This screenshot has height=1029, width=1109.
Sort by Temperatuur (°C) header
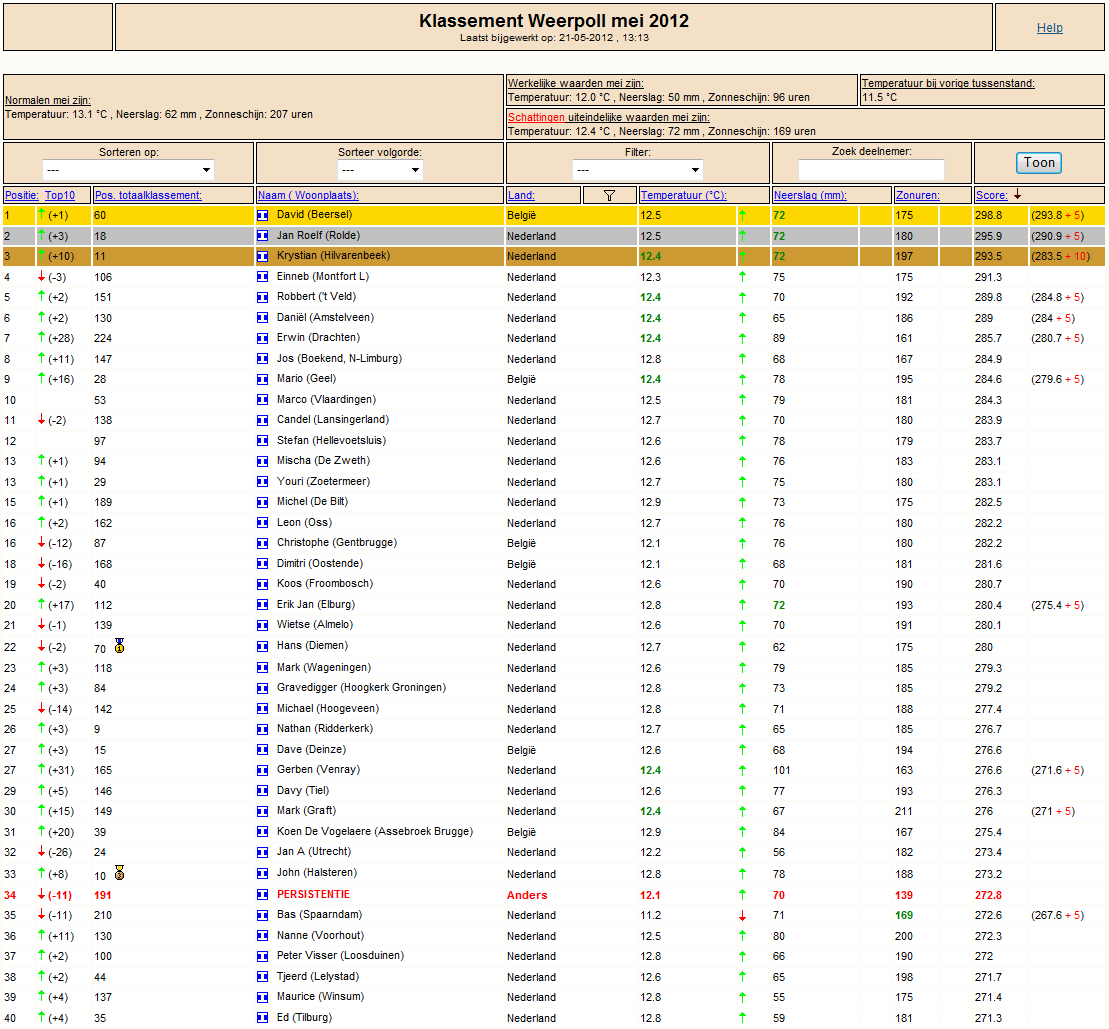coord(684,195)
